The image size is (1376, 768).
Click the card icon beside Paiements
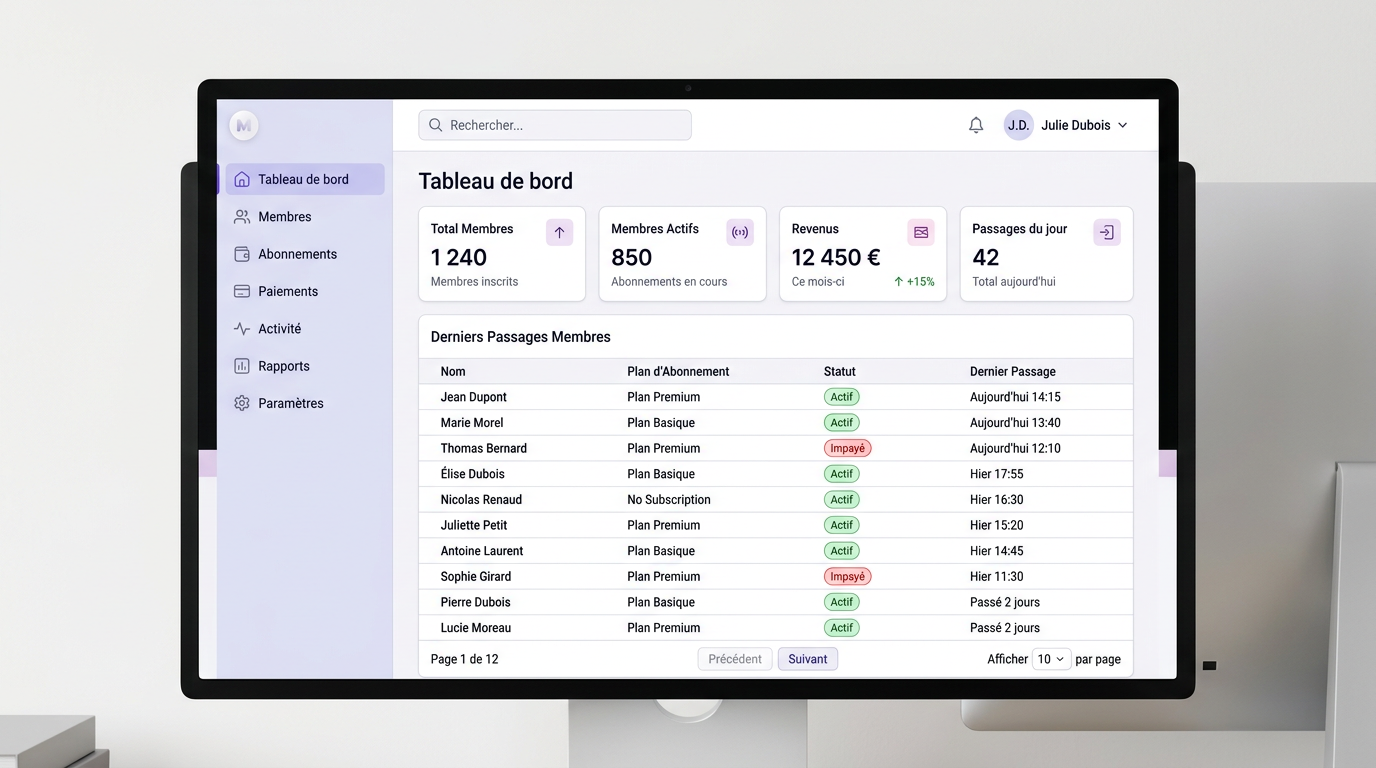(x=242, y=291)
